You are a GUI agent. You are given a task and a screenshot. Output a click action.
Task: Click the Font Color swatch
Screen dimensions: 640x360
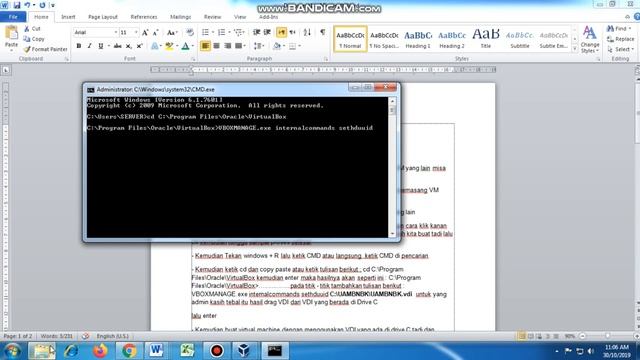(x=185, y=46)
